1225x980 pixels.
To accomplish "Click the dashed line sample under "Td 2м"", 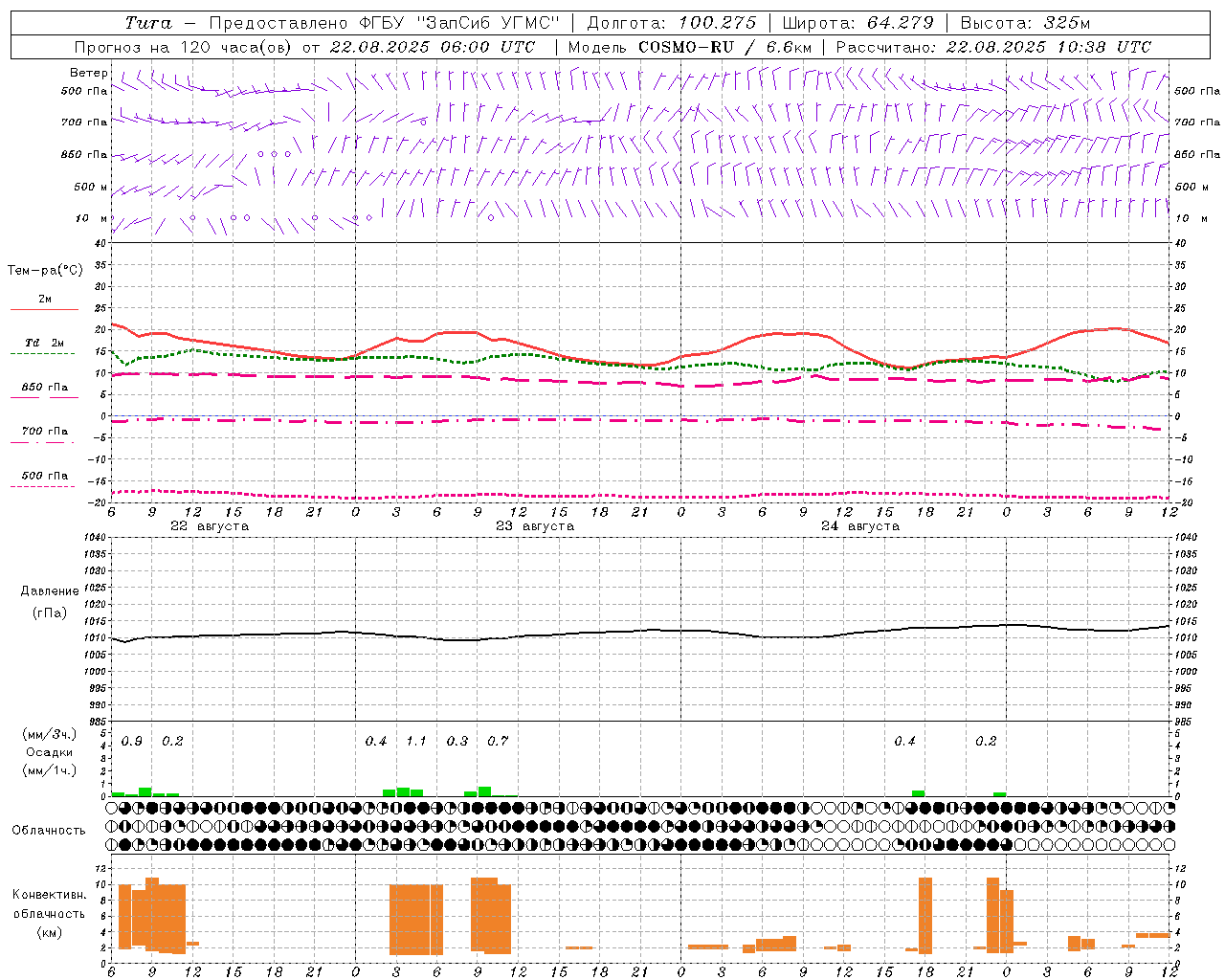I will point(42,353).
